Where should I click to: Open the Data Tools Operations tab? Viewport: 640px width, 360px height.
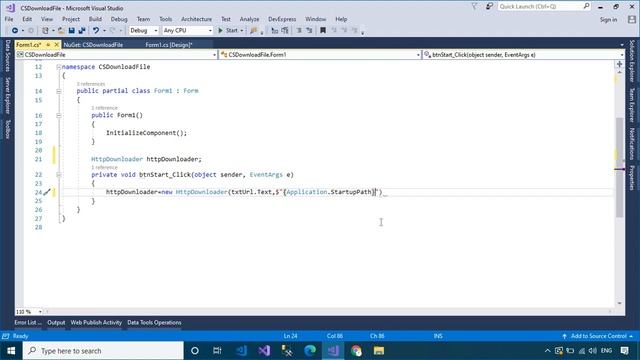point(154,322)
